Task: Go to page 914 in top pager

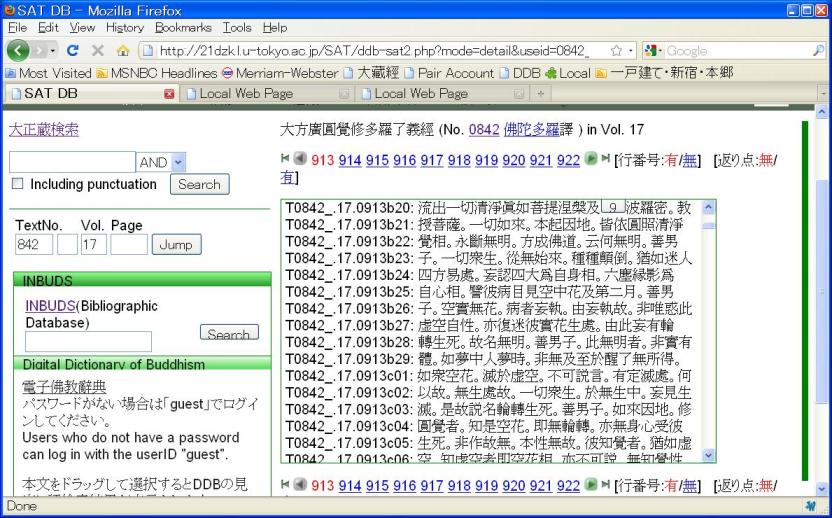Action: (x=350, y=160)
